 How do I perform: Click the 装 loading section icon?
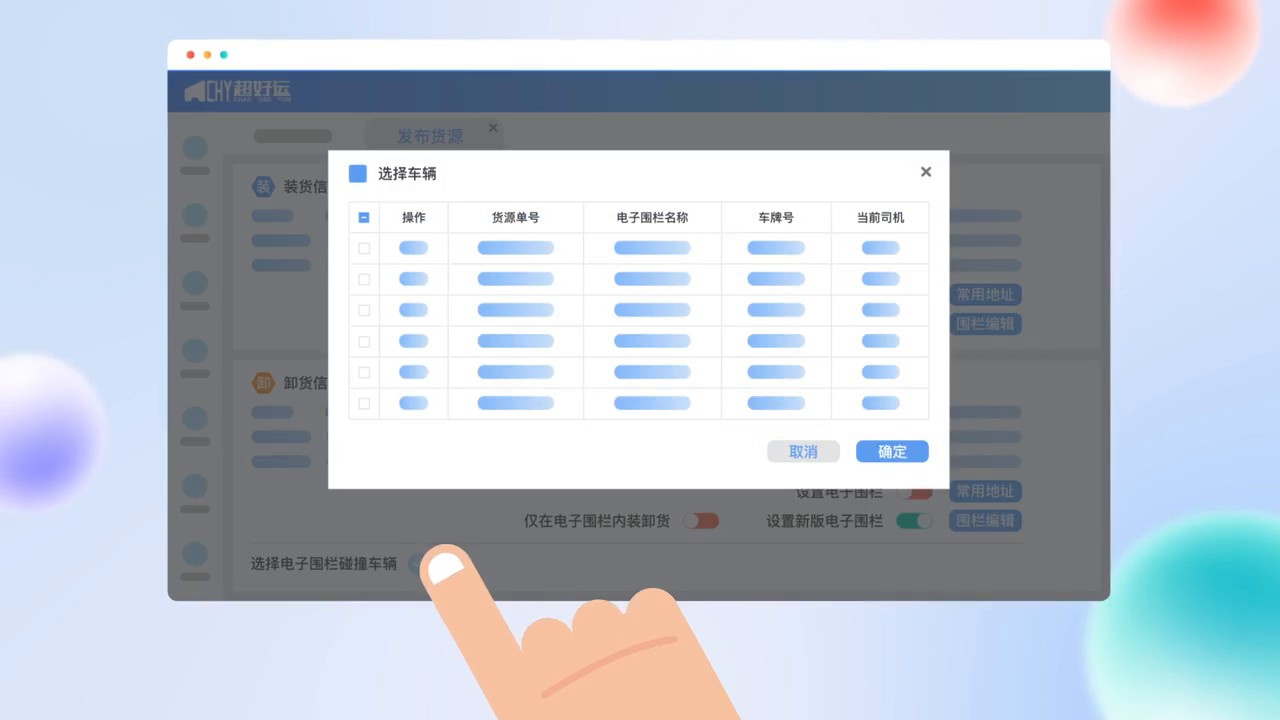[263, 187]
